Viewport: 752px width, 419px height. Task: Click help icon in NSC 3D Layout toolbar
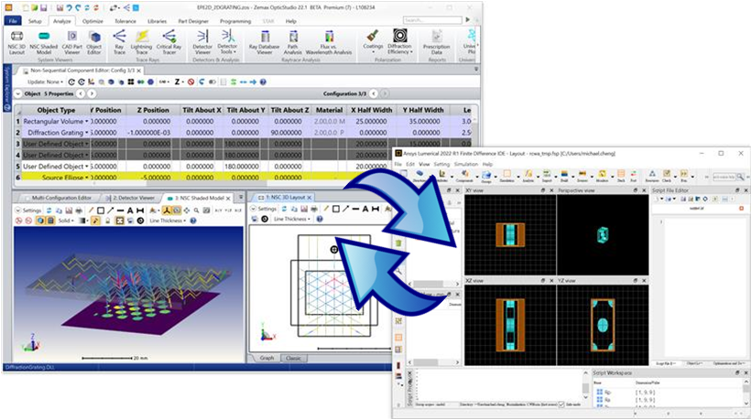[319, 219]
